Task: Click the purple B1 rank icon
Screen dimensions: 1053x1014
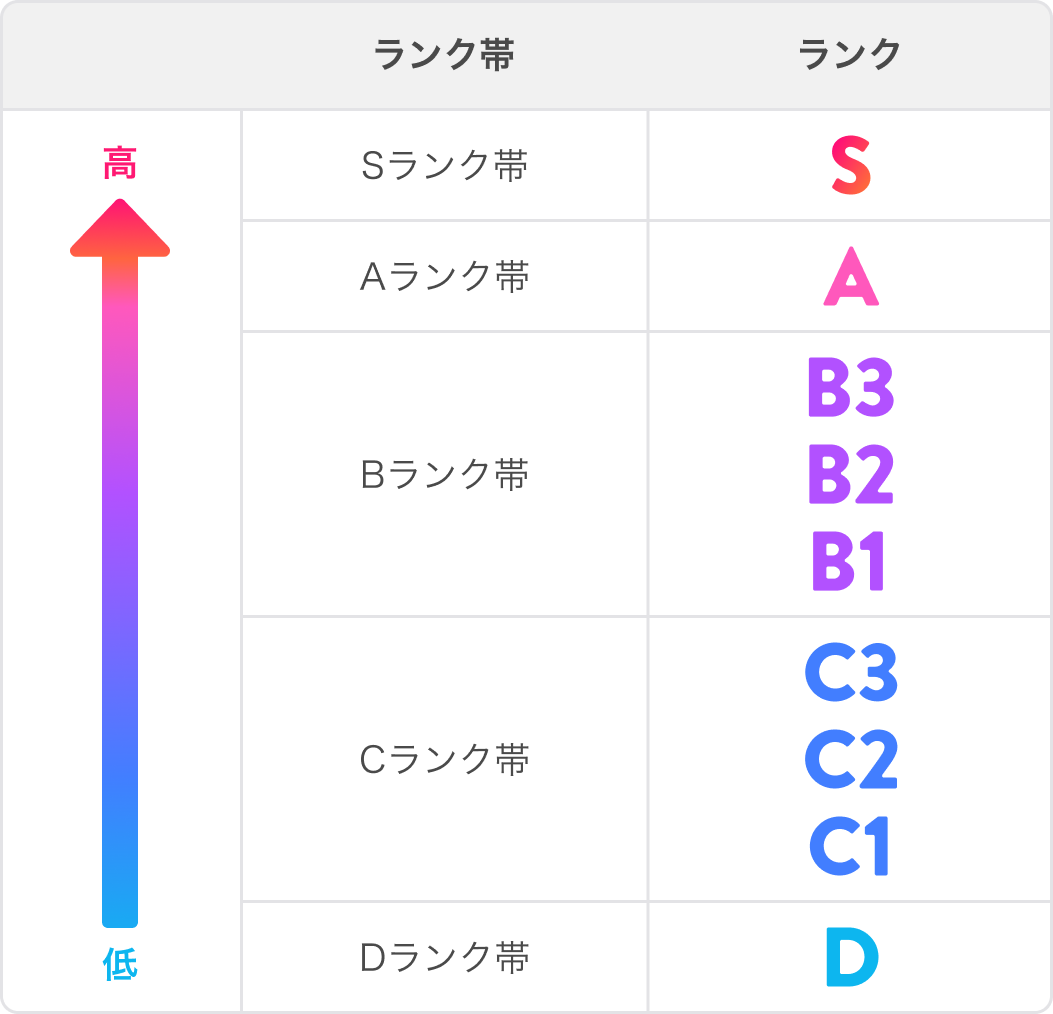Action: 850,562
